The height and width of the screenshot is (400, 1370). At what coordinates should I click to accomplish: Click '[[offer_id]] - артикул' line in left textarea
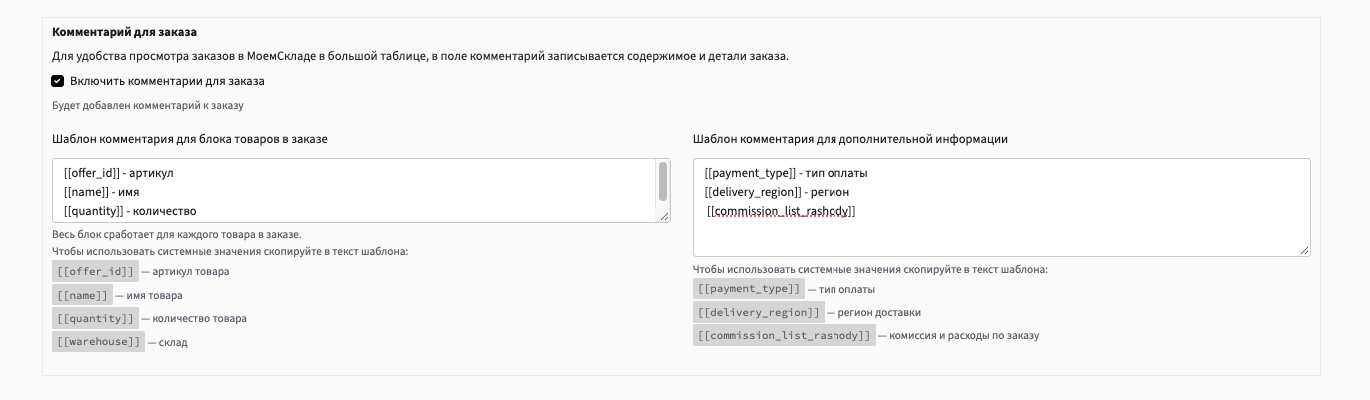coord(119,173)
